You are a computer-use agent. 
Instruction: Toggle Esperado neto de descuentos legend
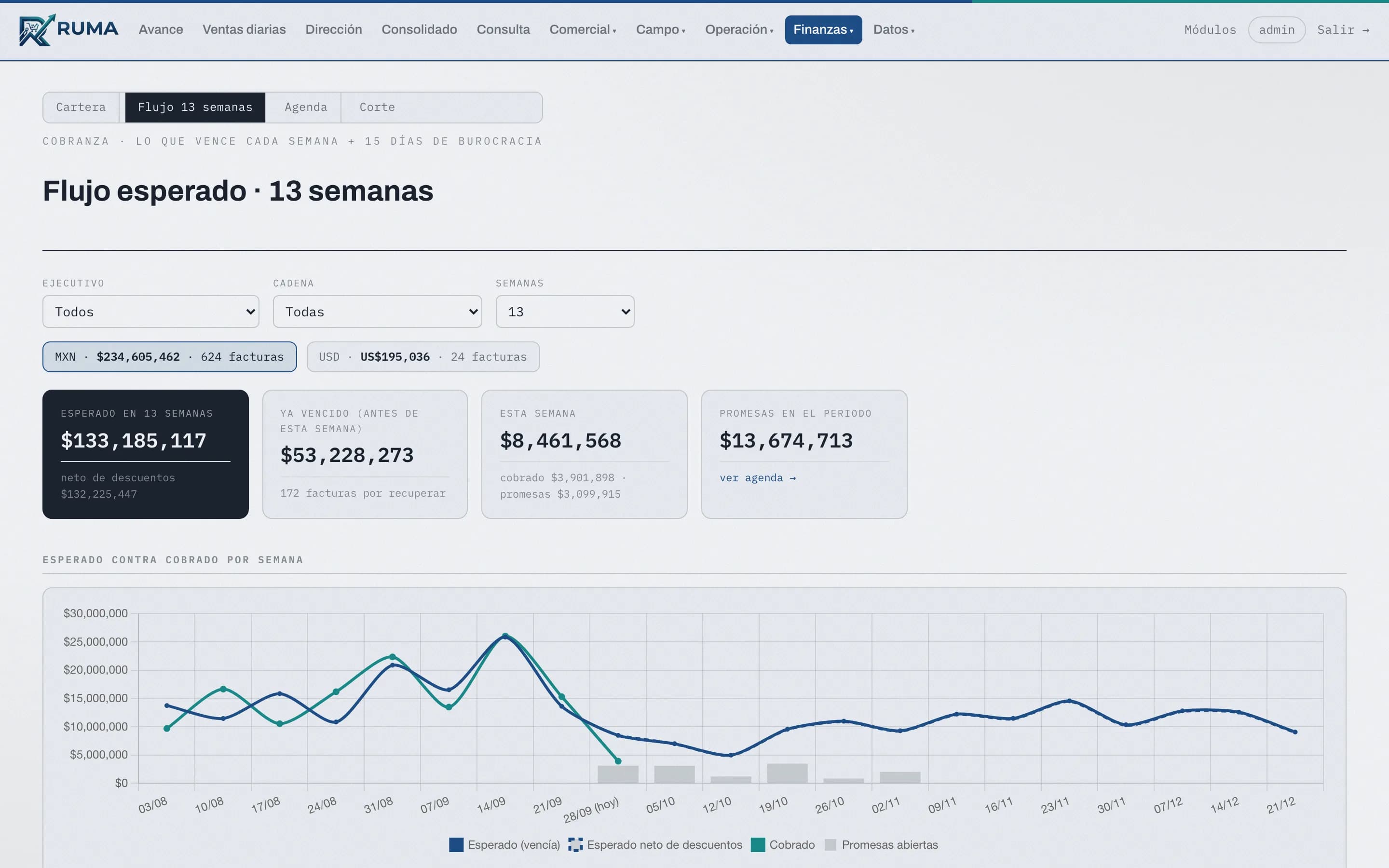tap(655, 844)
